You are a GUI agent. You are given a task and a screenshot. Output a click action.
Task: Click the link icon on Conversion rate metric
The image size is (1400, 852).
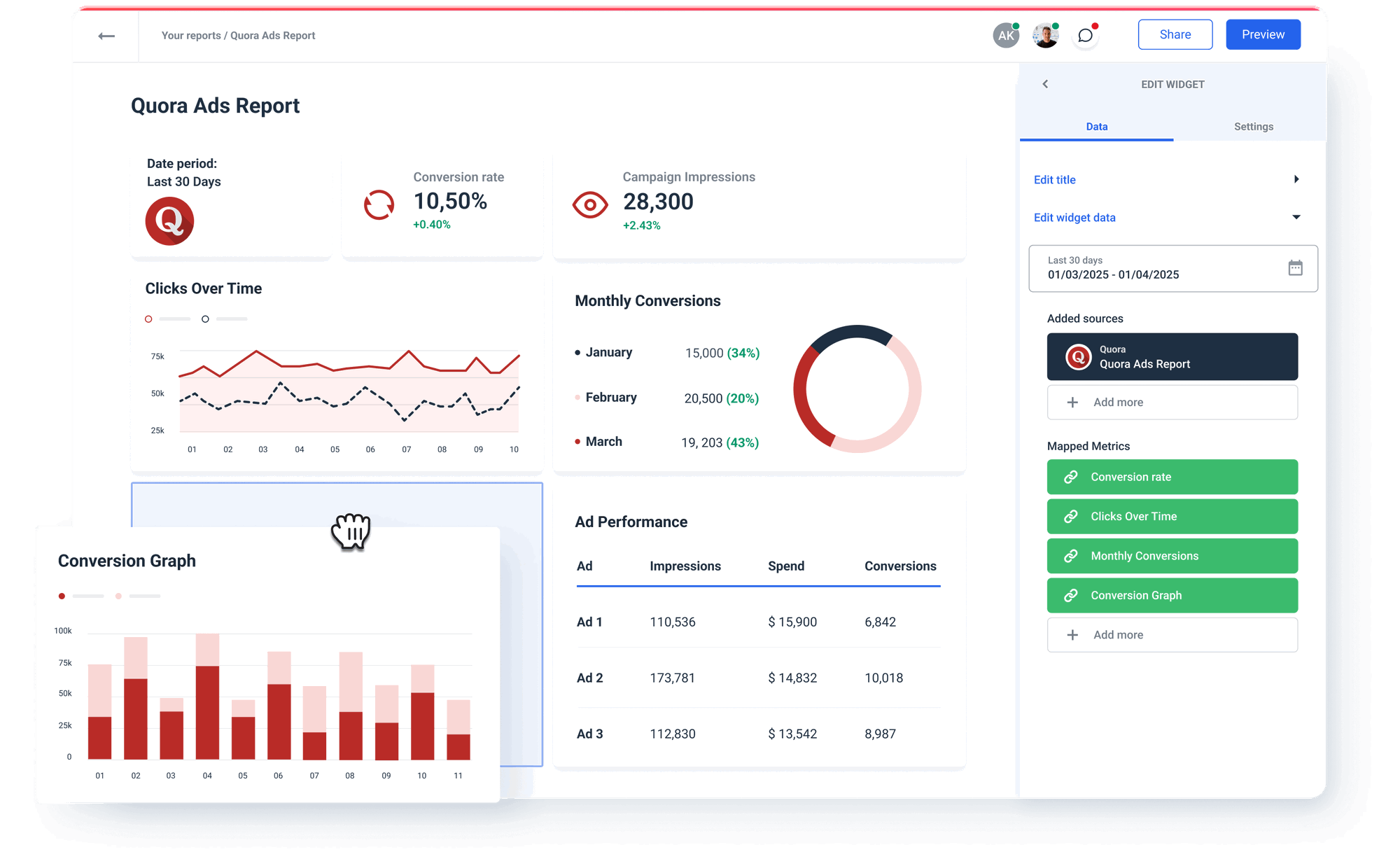point(1070,477)
